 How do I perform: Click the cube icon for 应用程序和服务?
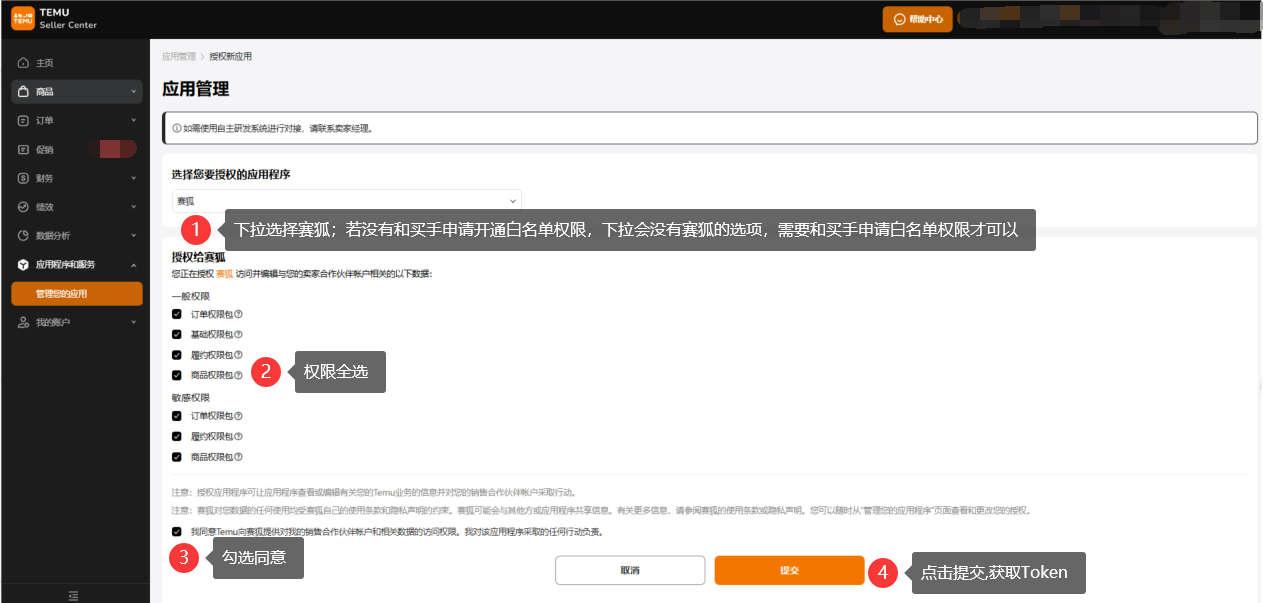point(23,265)
